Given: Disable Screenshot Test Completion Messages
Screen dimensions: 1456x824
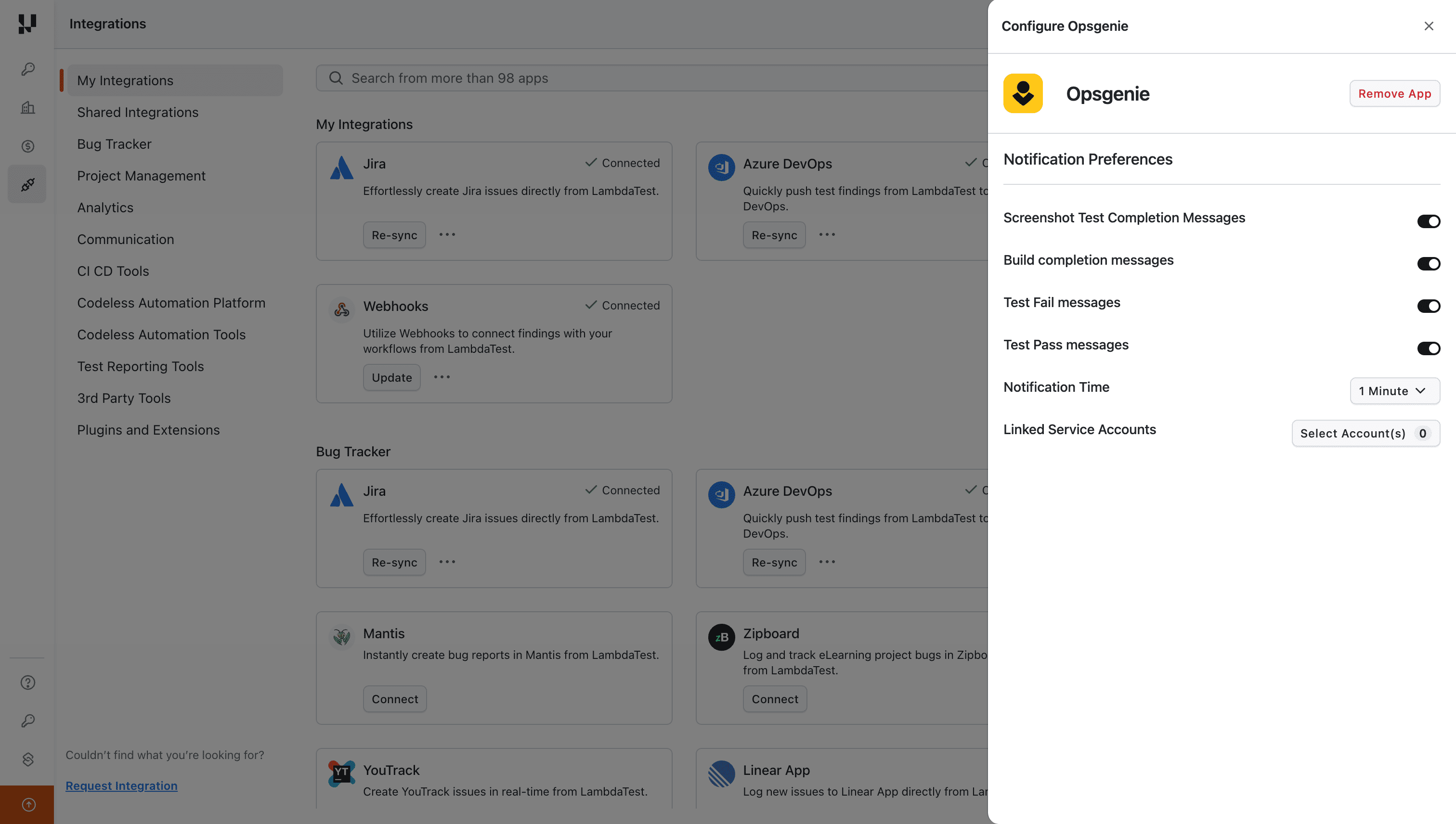Looking at the screenshot, I should [x=1429, y=221].
